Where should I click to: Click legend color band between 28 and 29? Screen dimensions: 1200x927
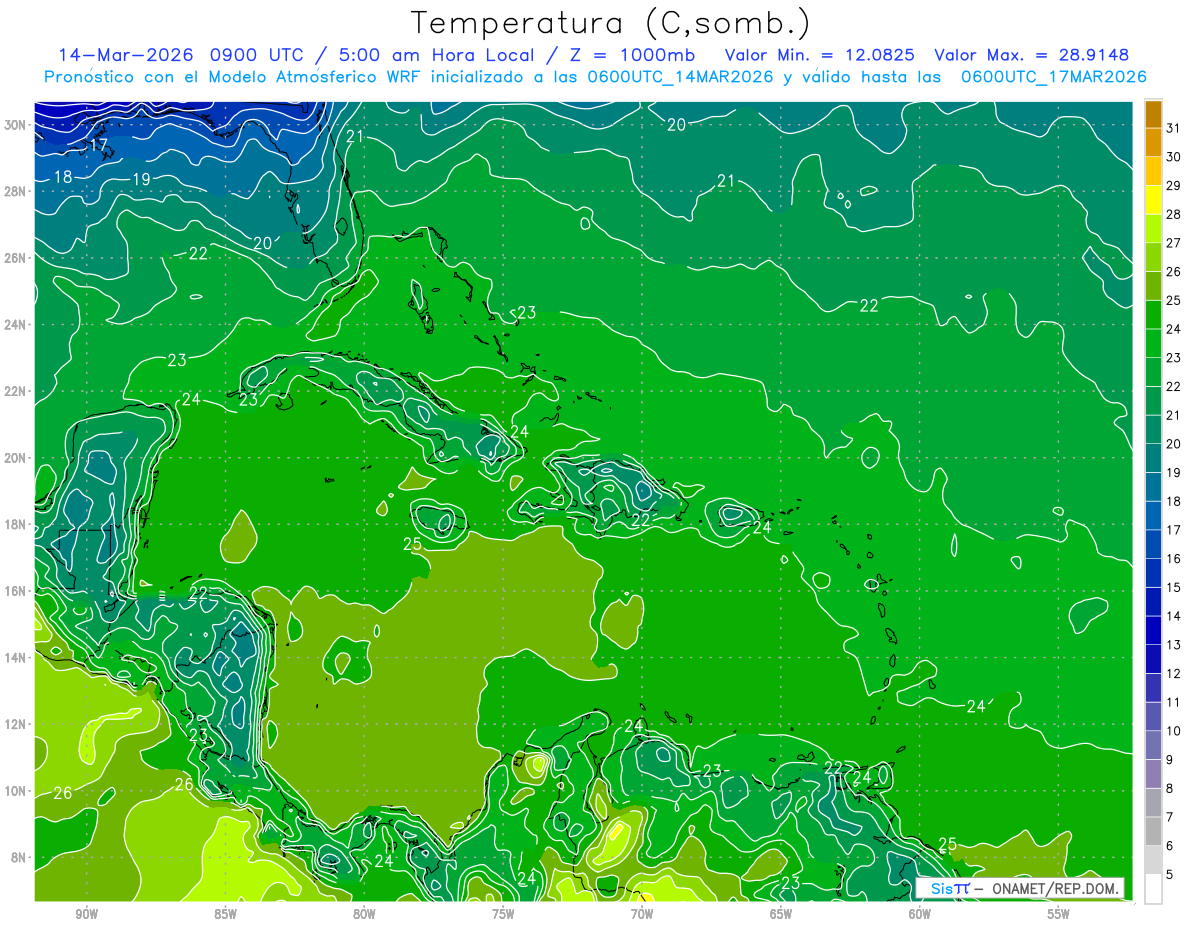click(x=1153, y=200)
